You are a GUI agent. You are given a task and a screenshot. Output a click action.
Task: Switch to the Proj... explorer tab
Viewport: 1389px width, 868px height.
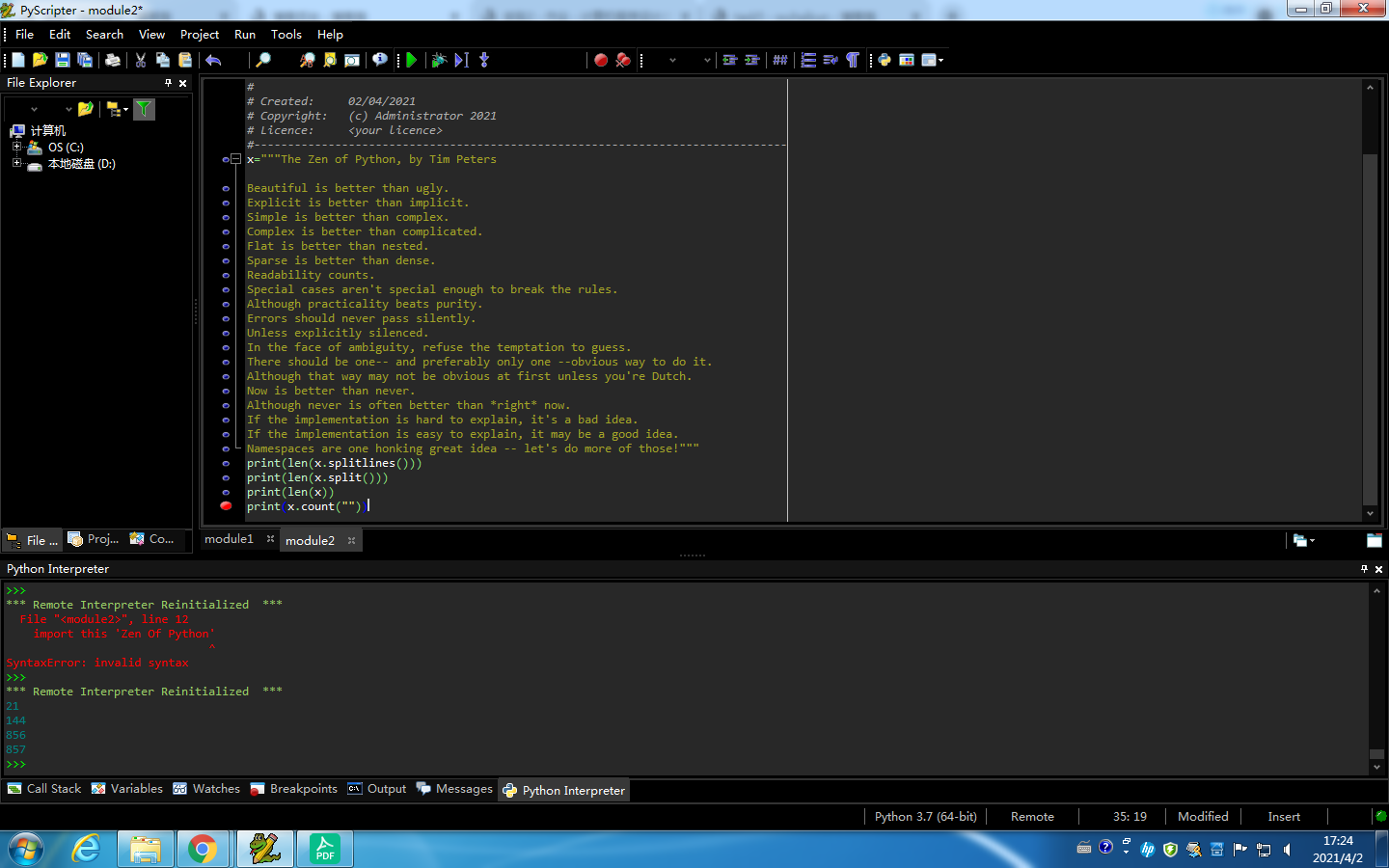(x=94, y=539)
